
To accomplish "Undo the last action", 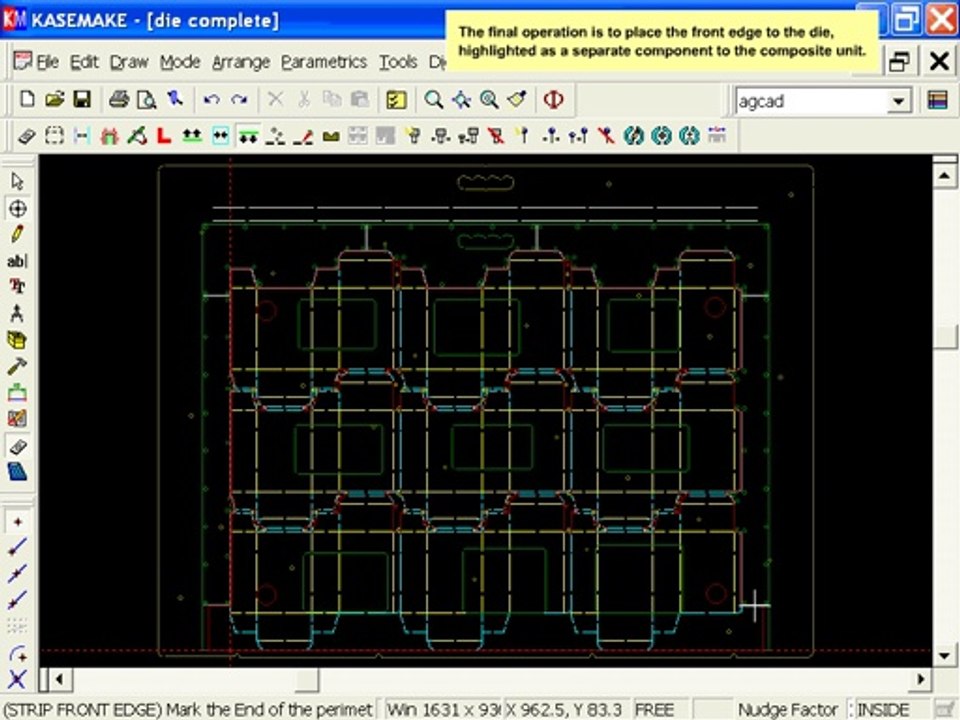I will click(212, 99).
